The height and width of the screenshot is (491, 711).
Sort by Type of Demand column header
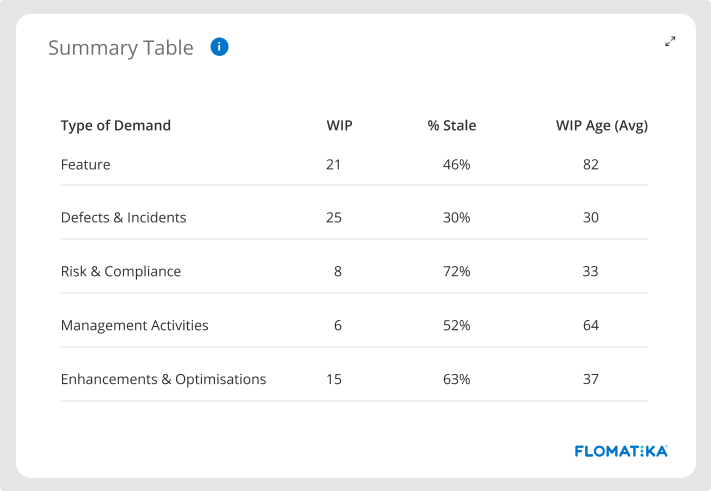coord(116,126)
